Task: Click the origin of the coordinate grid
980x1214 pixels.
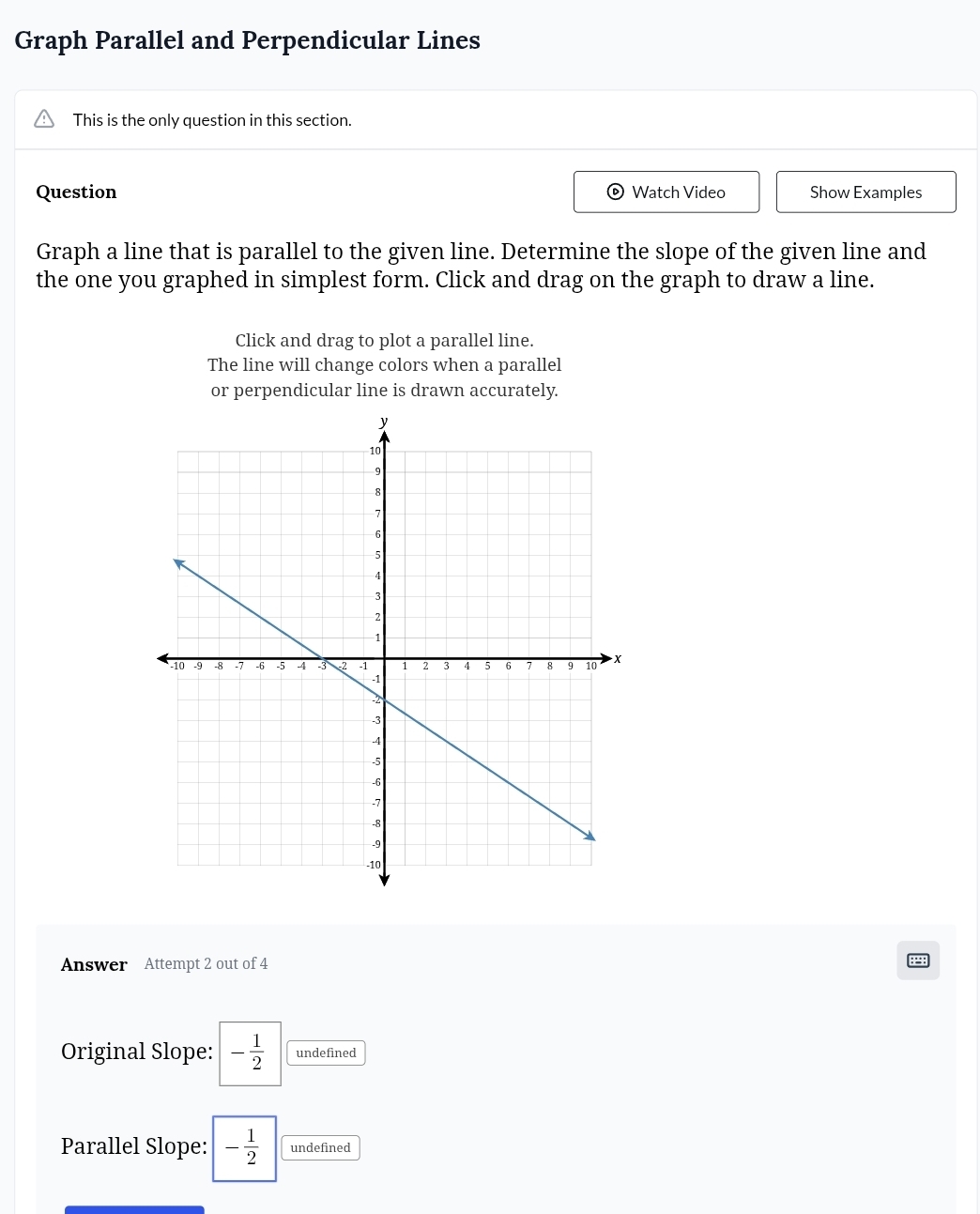Action: tap(384, 658)
